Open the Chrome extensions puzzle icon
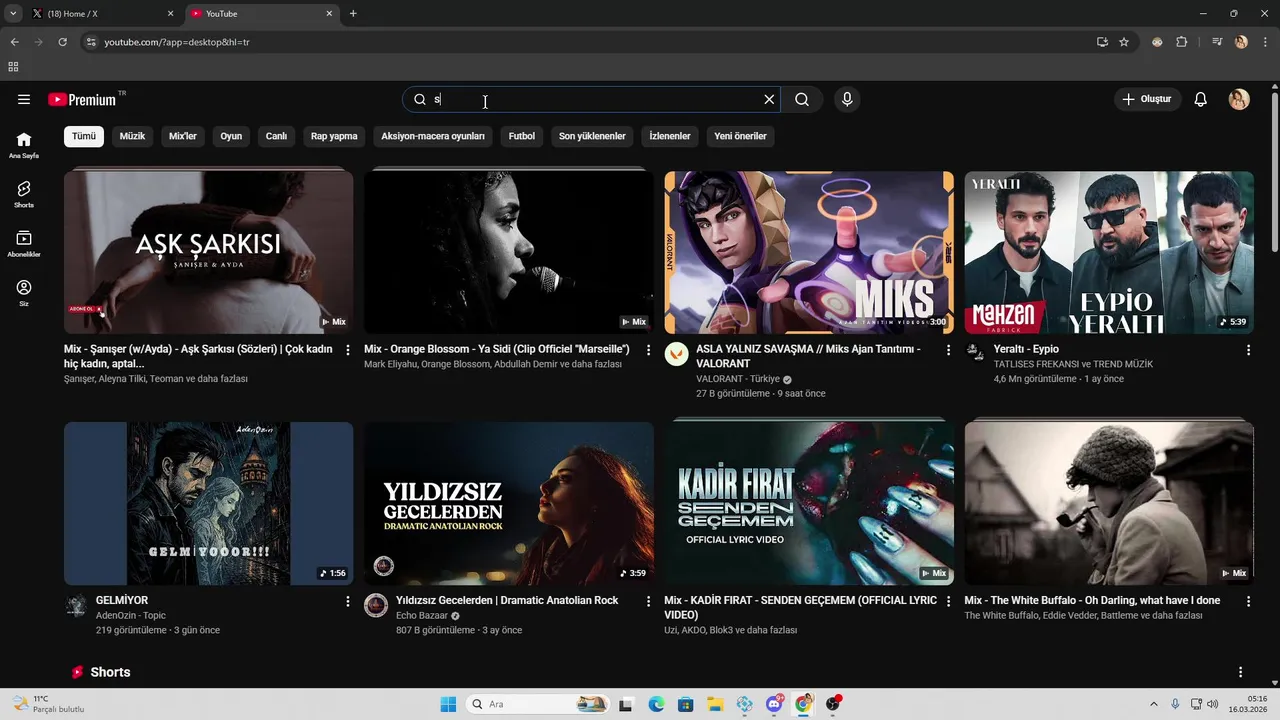Screen dimensions: 1280x720 point(1182,42)
